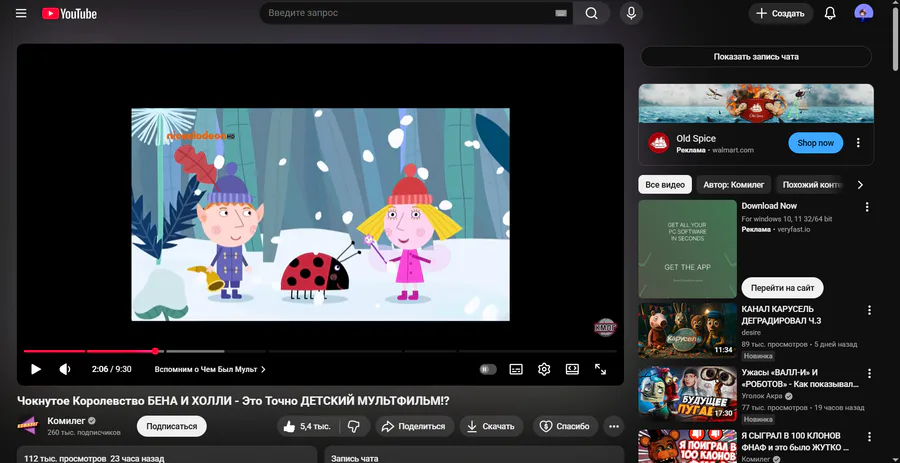Turn on subtitles with captions icon

[x=516, y=369]
